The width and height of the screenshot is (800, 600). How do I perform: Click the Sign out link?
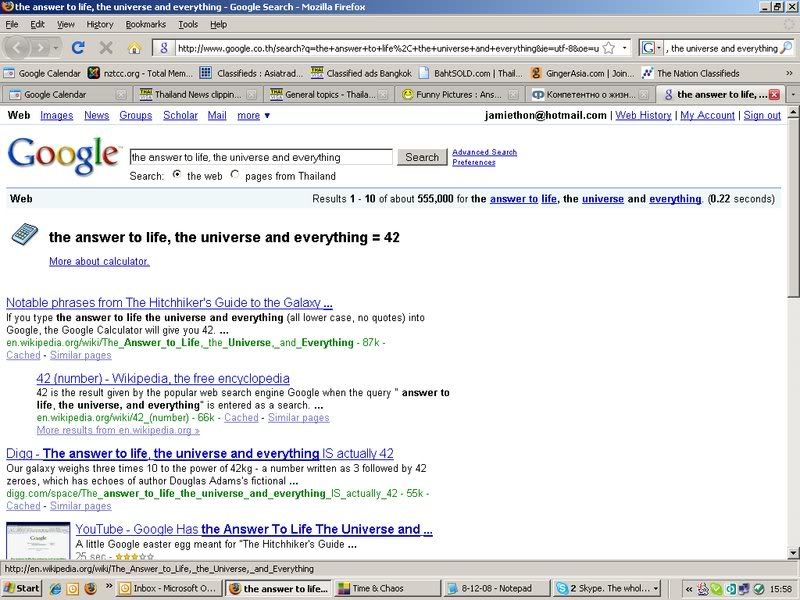(x=762, y=115)
